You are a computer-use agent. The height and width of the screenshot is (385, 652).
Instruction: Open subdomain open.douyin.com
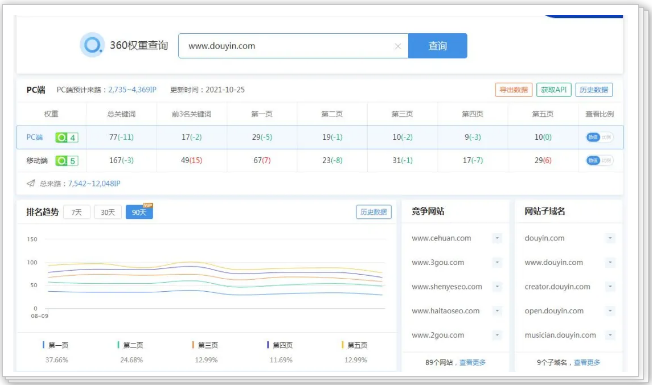pyautogui.click(x=554, y=311)
